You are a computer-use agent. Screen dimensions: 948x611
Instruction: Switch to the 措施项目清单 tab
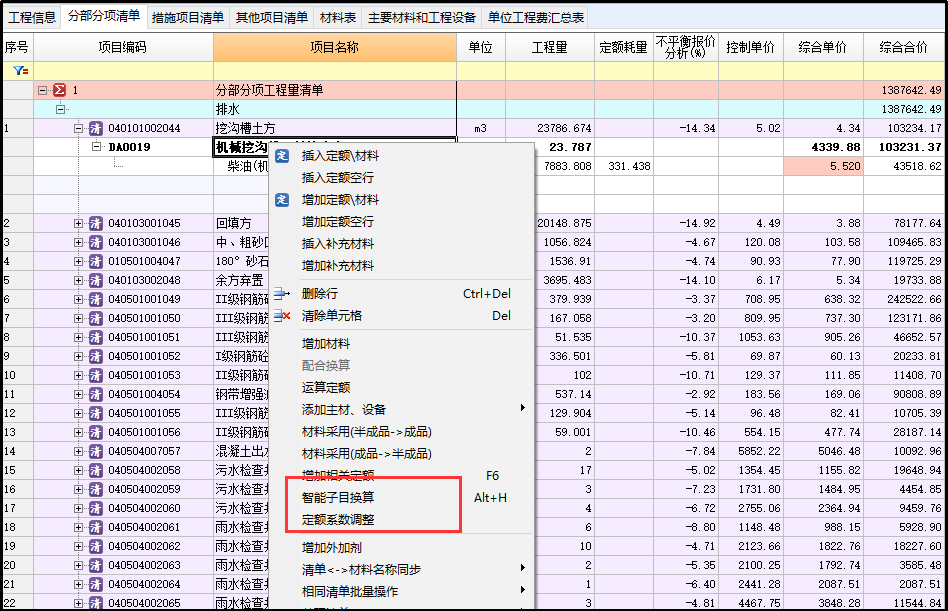188,17
